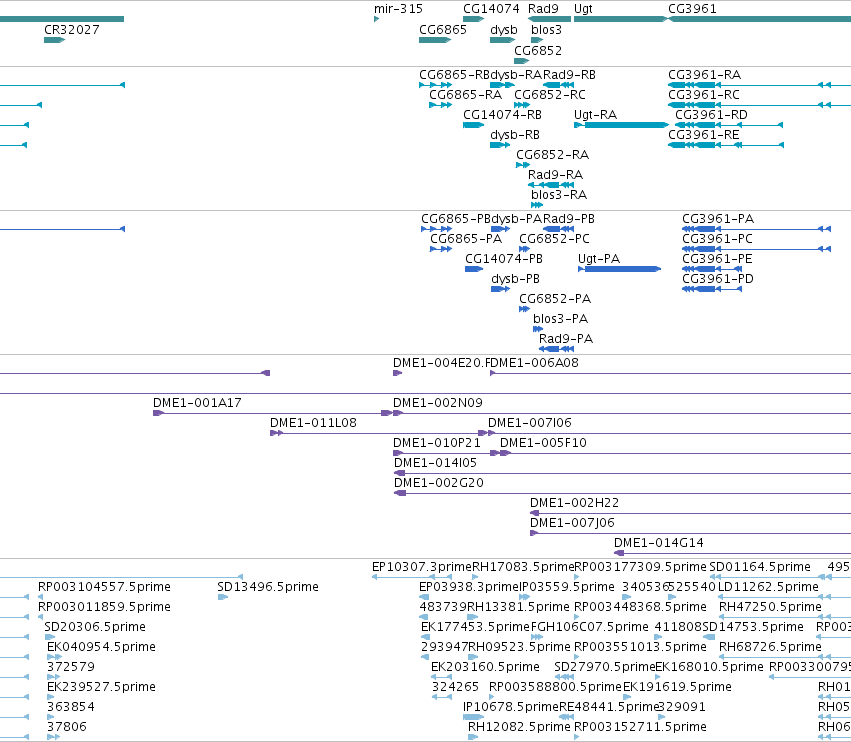This screenshot has height=742, width=851.
Task: Select the RP003177309.5prime EST label
Action: point(640,567)
